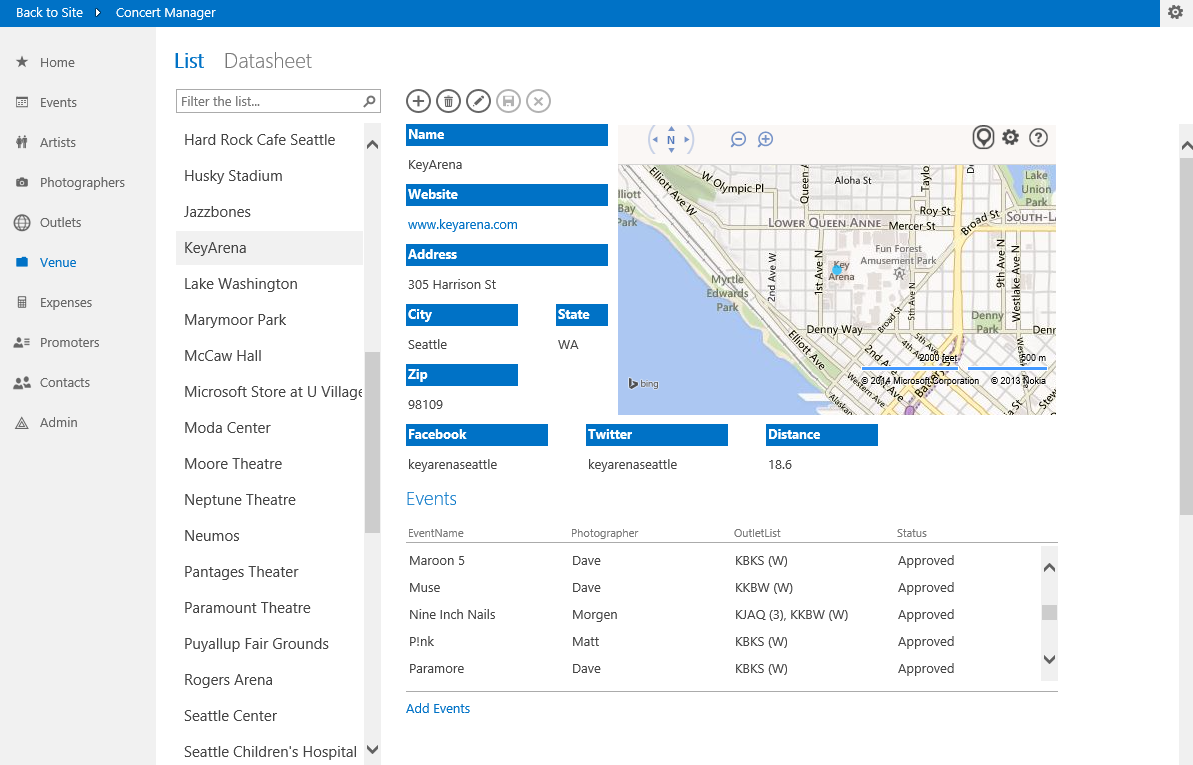Zoom in the map with plus icon

(765, 139)
